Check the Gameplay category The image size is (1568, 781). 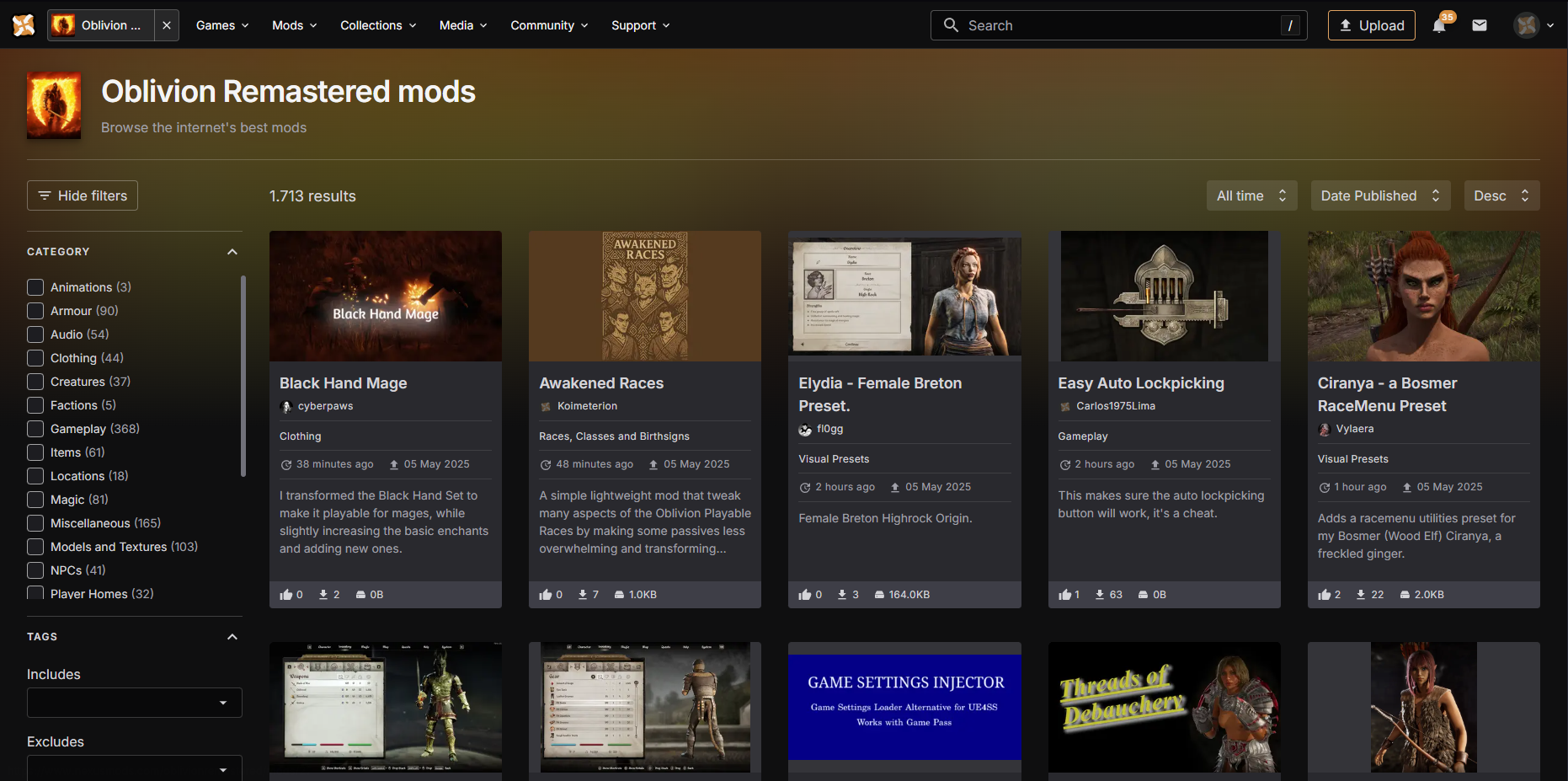point(35,429)
